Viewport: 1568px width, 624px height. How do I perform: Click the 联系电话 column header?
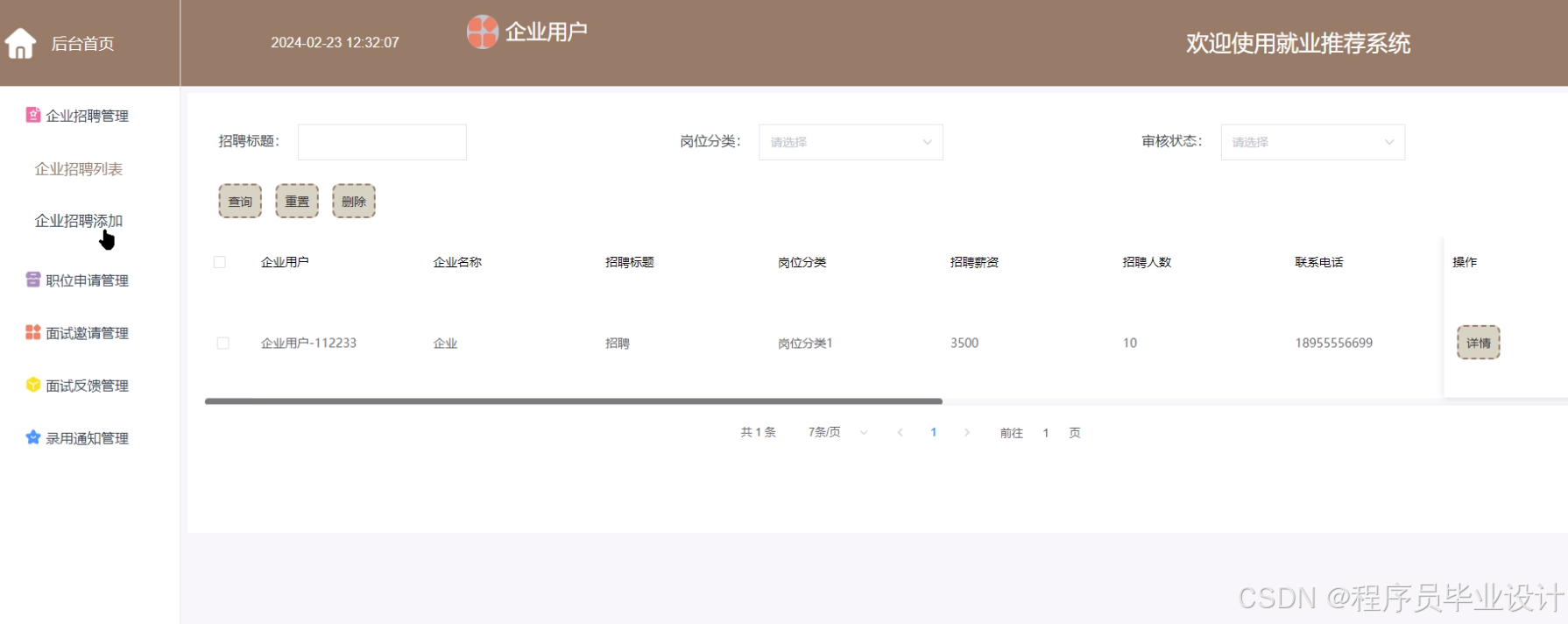[1319, 262]
